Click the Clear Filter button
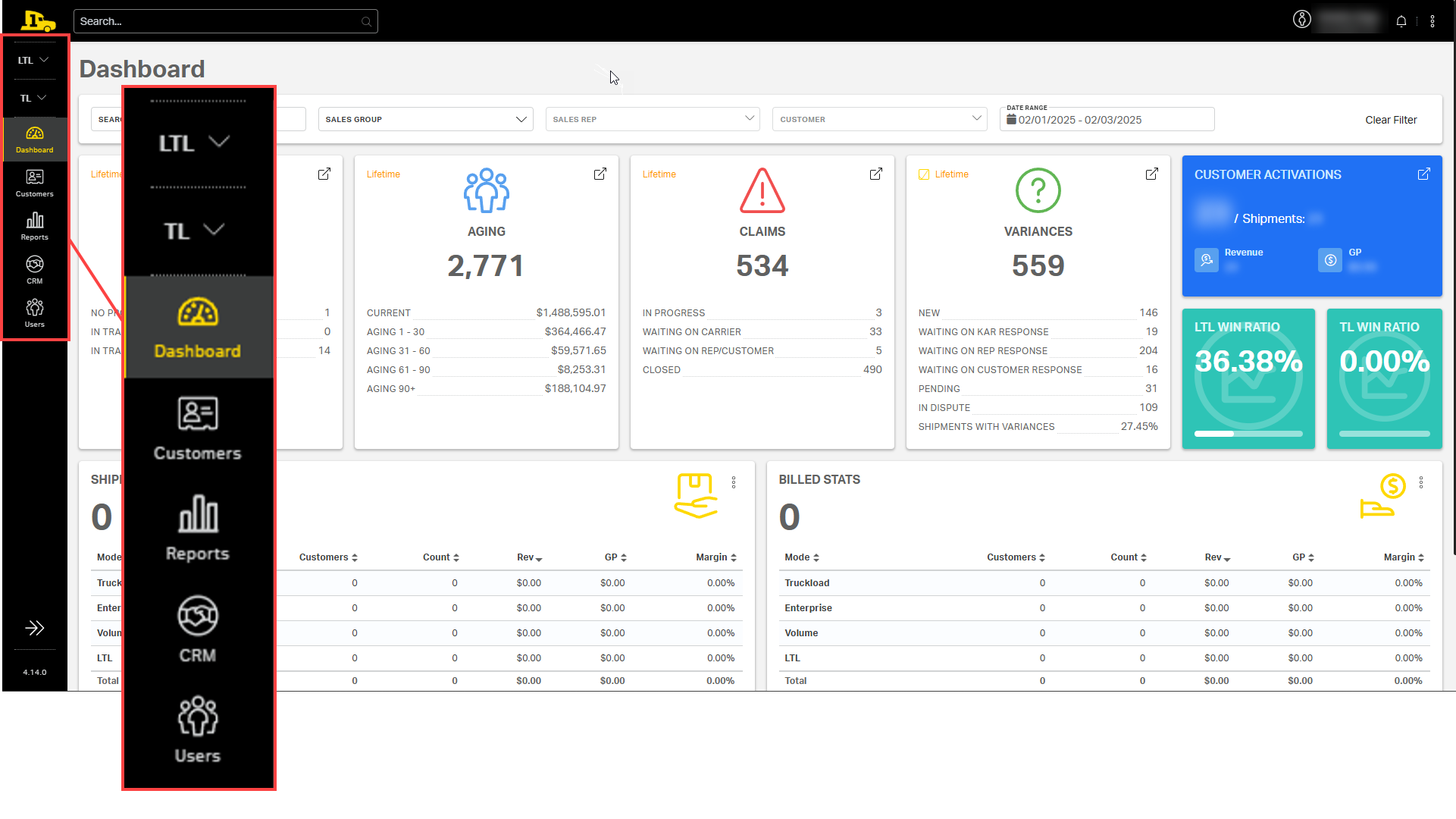The height and width of the screenshot is (819, 1456). [1391, 120]
